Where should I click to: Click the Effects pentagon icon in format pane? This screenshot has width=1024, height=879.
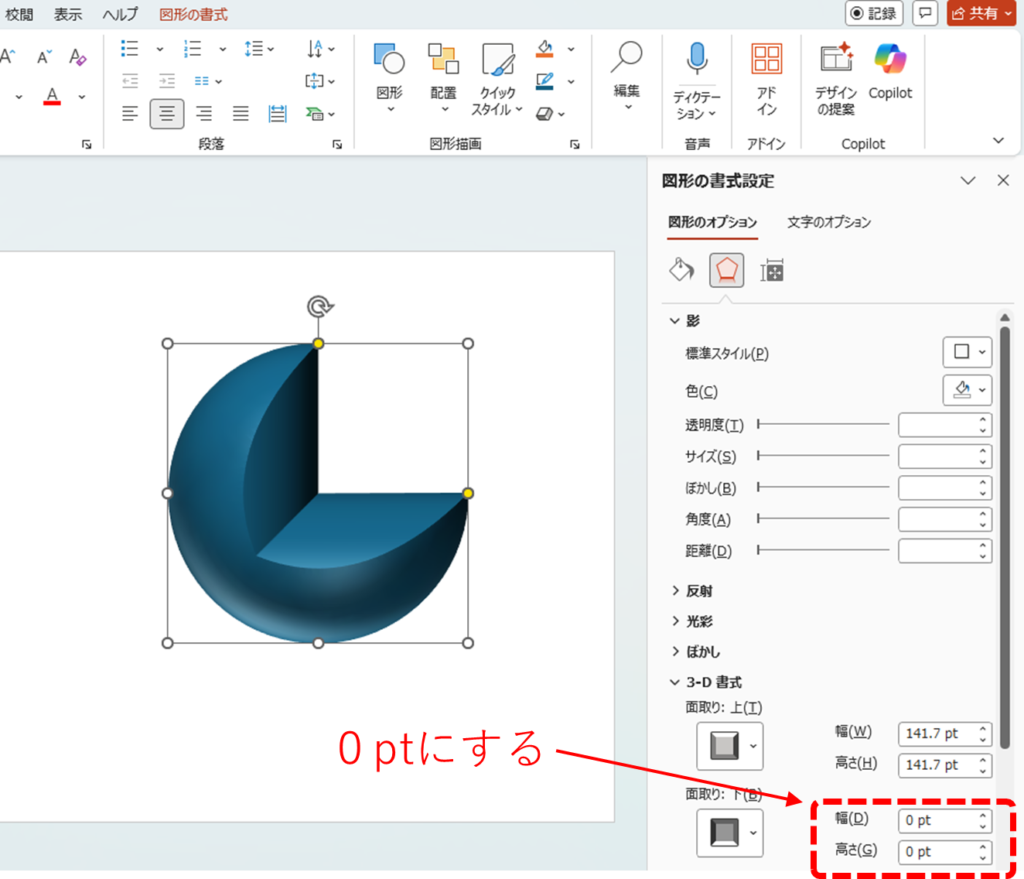[x=727, y=270]
